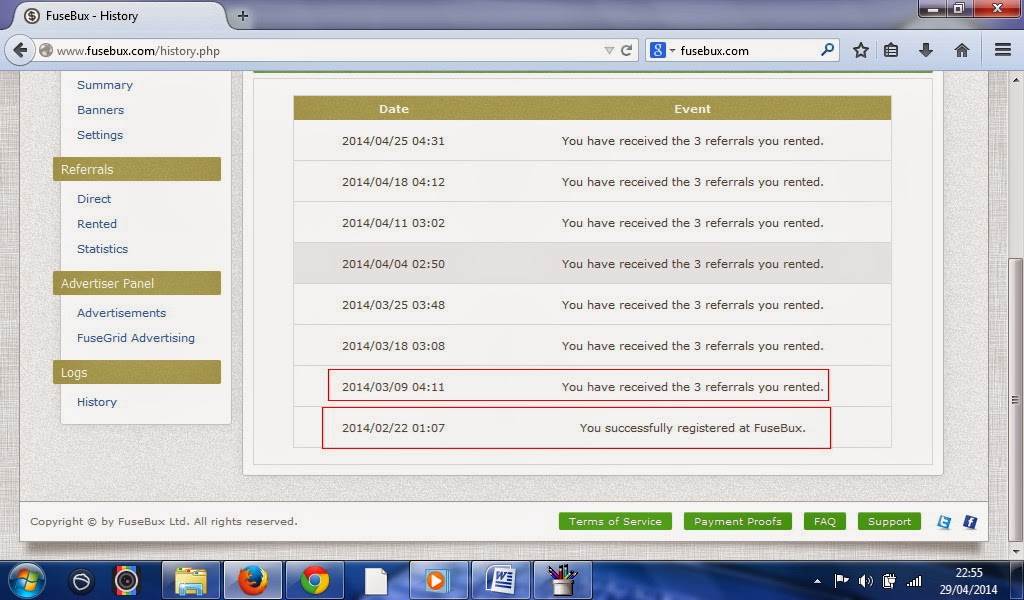
Task: Open a new browser tab
Action: tap(242, 16)
